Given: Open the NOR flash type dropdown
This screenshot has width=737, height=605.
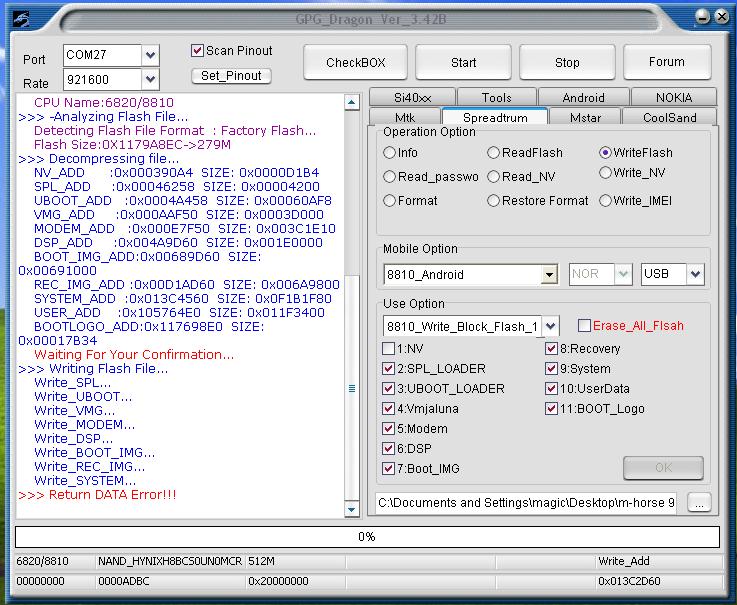Looking at the screenshot, I should tap(623, 274).
